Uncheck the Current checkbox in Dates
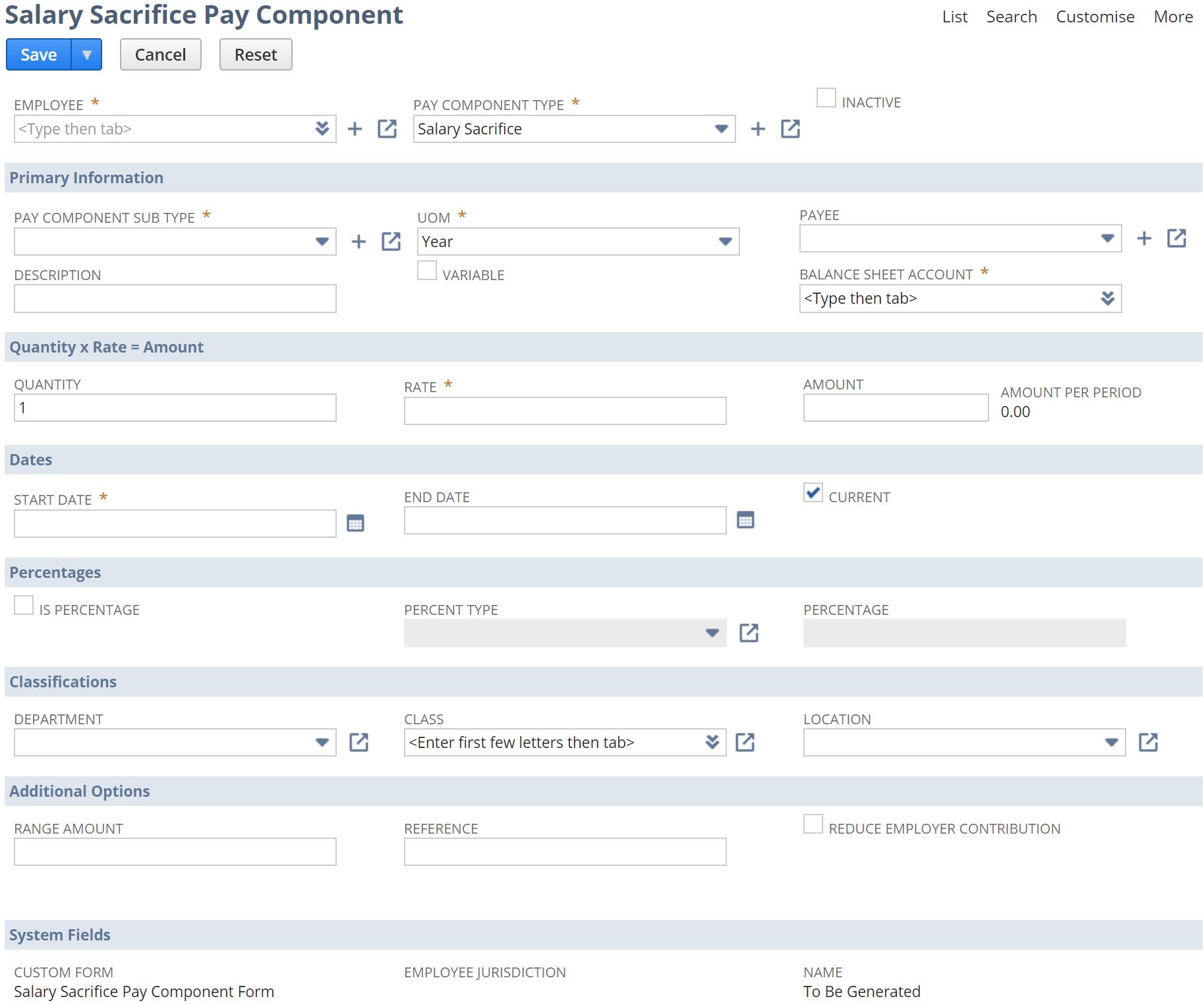This screenshot has height=1005, width=1204. 813,492
